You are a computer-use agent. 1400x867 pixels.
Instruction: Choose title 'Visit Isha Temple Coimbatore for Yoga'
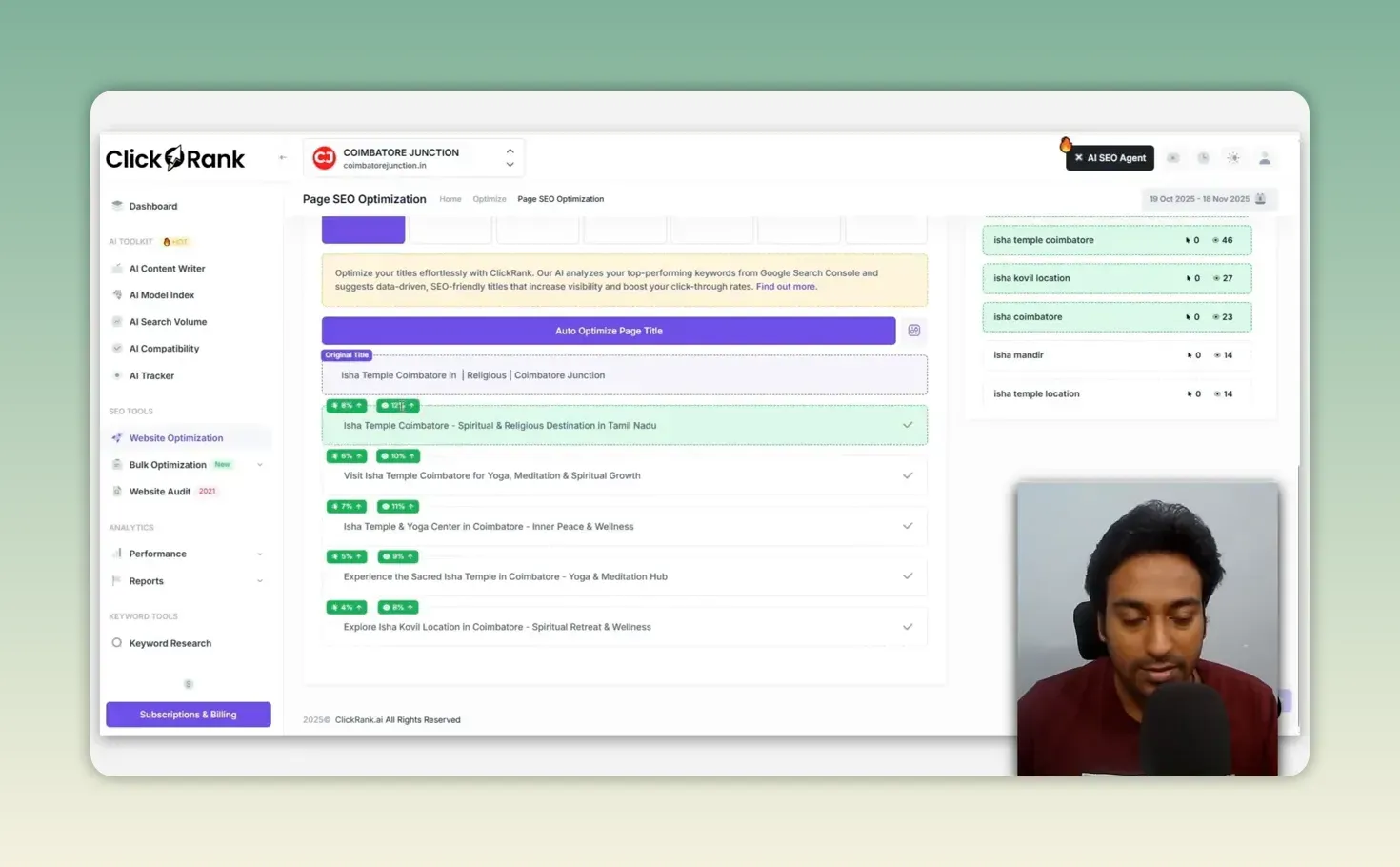pyautogui.click(x=625, y=475)
